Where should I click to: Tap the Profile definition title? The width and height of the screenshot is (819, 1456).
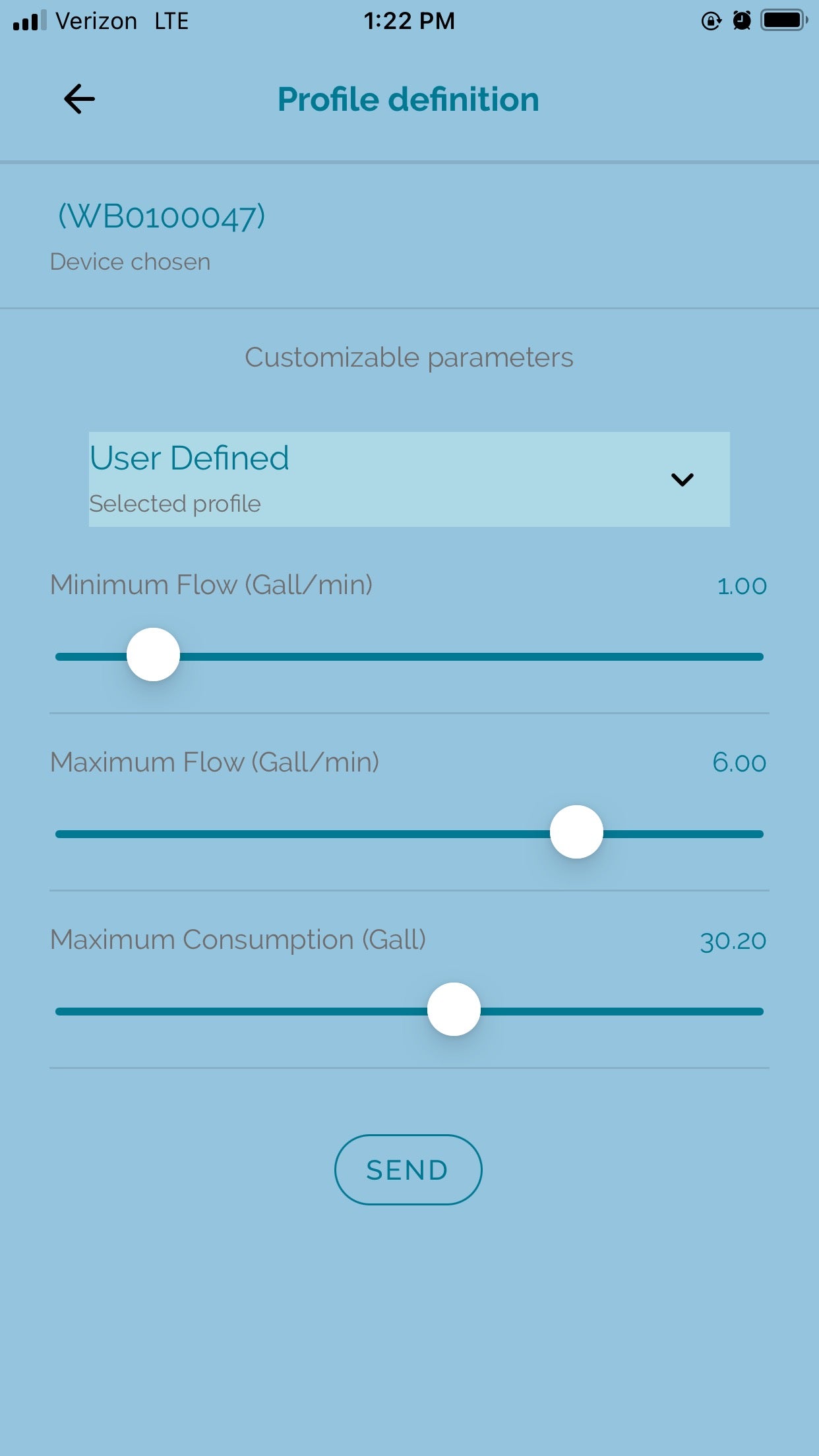coord(408,100)
